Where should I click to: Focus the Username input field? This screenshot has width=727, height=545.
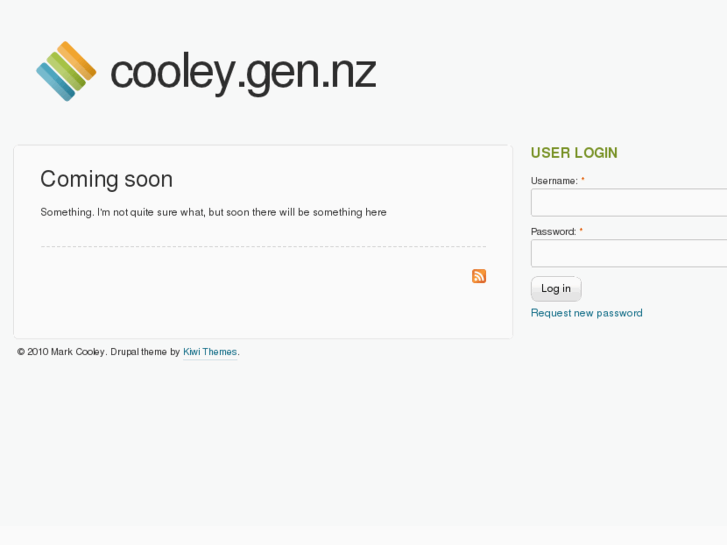628,203
